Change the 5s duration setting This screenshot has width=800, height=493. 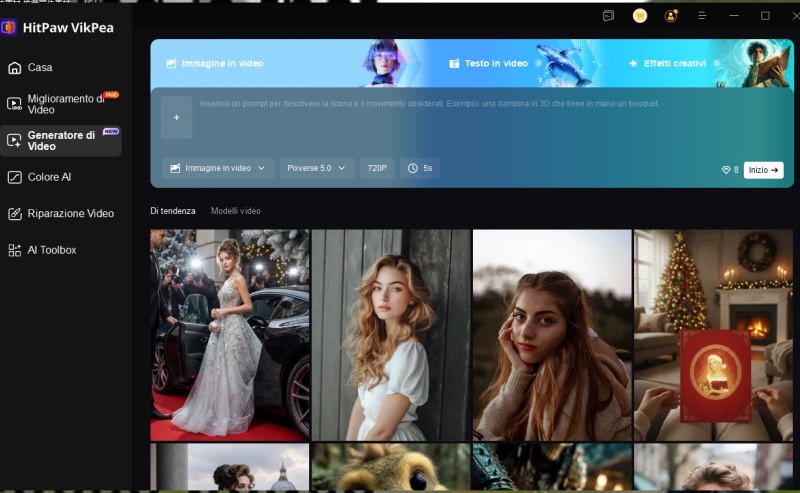tap(420, 168)
